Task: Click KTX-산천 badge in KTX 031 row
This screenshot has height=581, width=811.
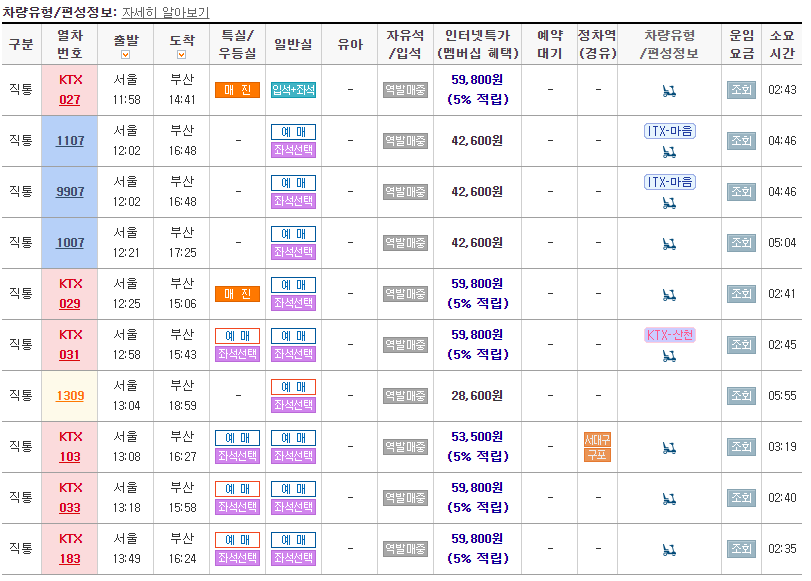Action: tap(670, 335)
